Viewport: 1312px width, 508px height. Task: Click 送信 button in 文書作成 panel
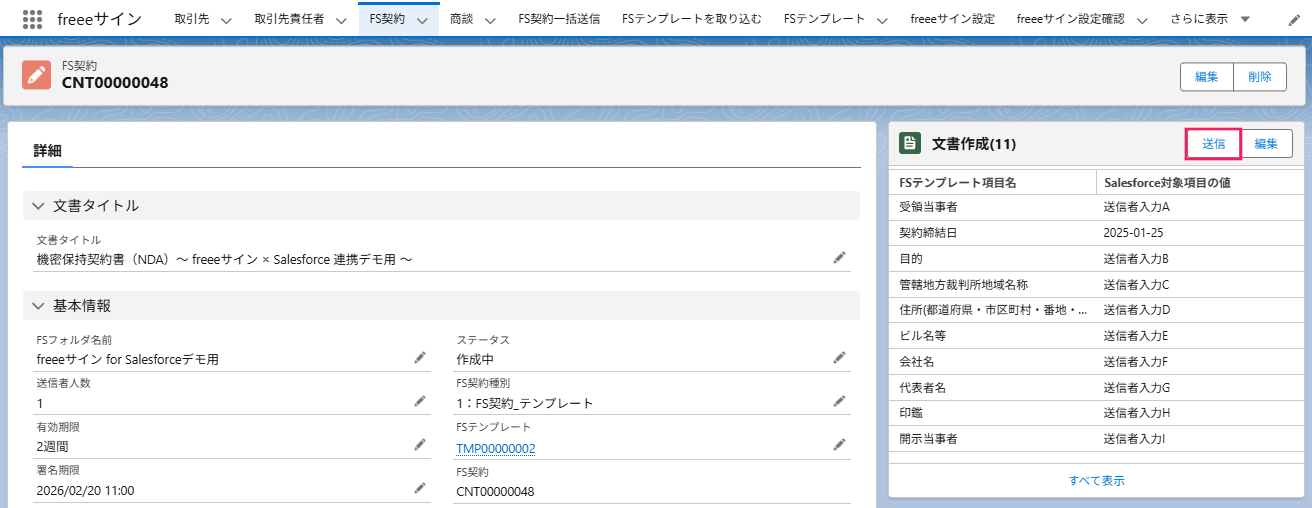tap(1213, 143)
